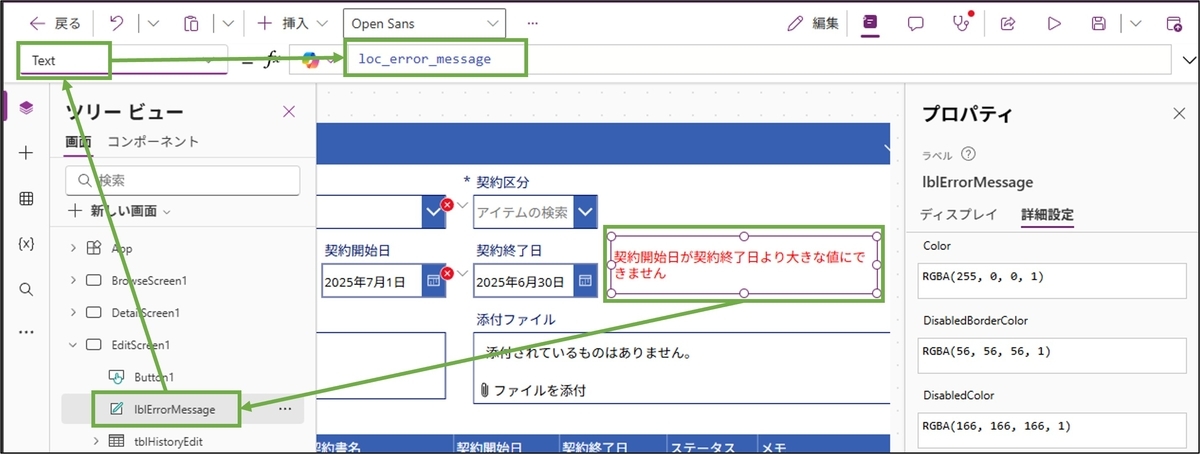The image size is (1200, 454).
Task: Open the Text property selector dropdown
Action: tap(123, 60)
